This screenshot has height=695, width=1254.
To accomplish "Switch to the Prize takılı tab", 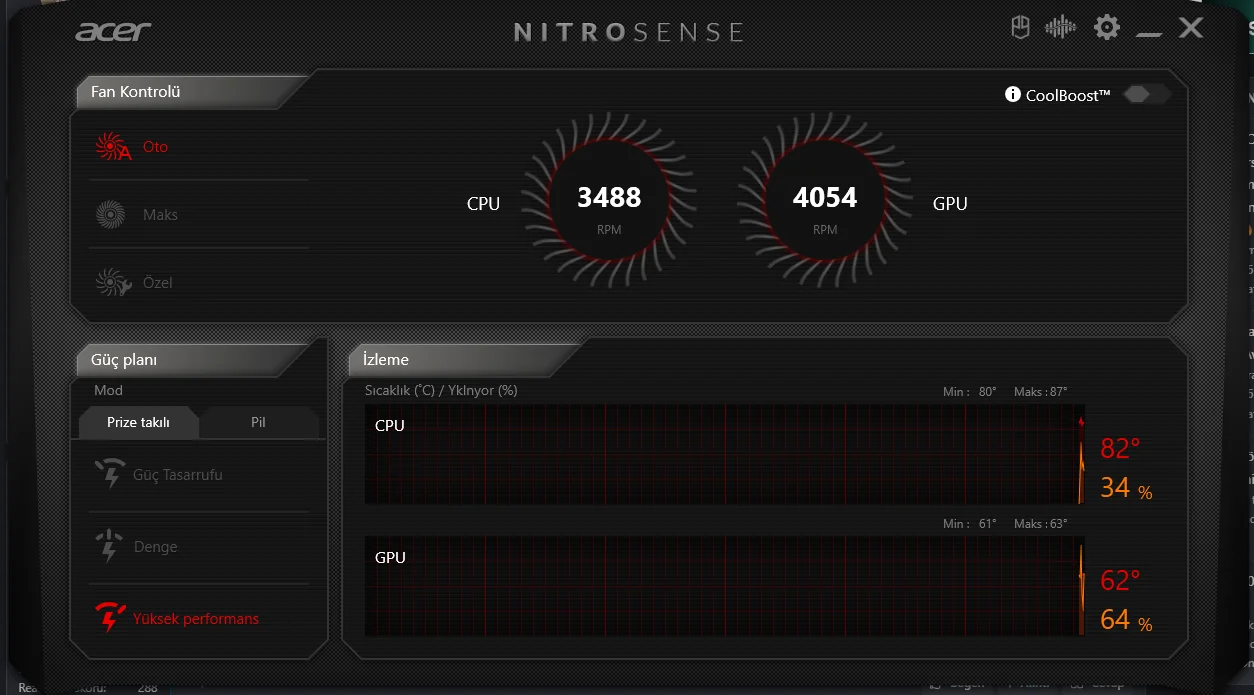I will click(139, 422).
